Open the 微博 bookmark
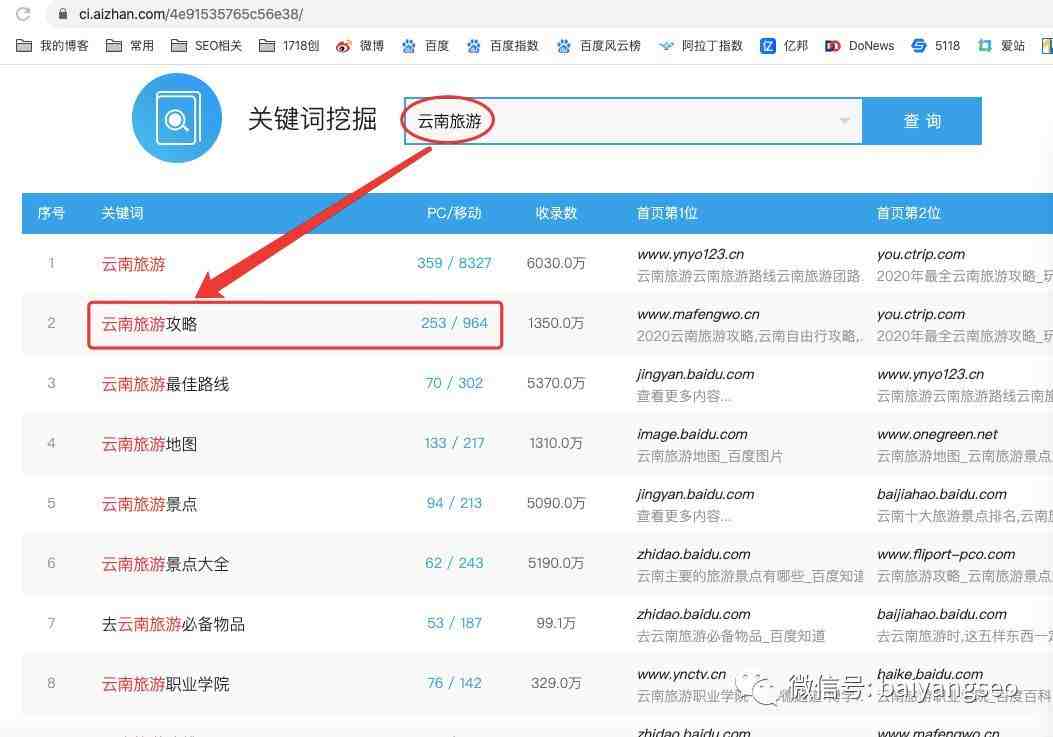The image size is (1053, 737). pyautogui.click(x=360, y=45)
